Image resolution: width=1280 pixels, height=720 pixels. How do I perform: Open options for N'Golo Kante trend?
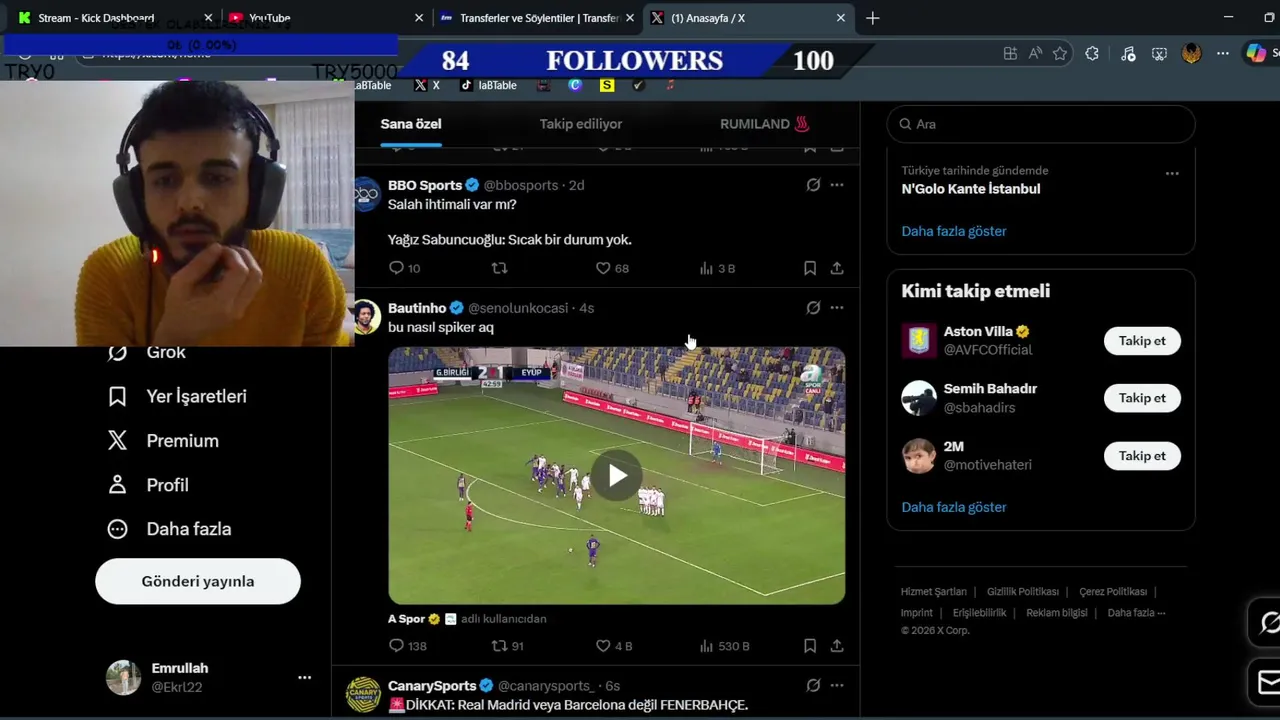point(1172,173)
